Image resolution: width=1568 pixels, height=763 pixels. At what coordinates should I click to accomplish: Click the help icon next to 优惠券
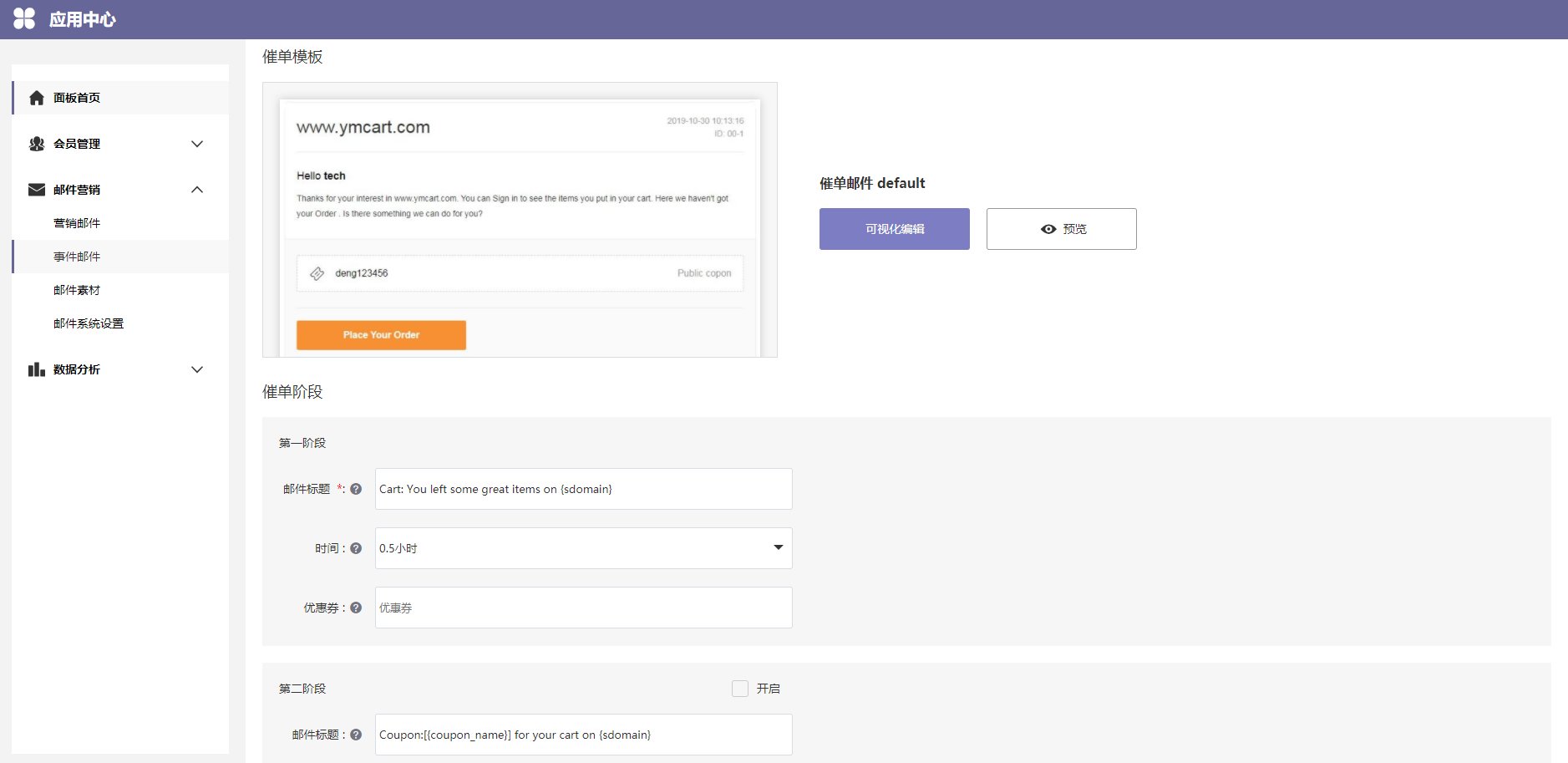[x=356, y=608]
